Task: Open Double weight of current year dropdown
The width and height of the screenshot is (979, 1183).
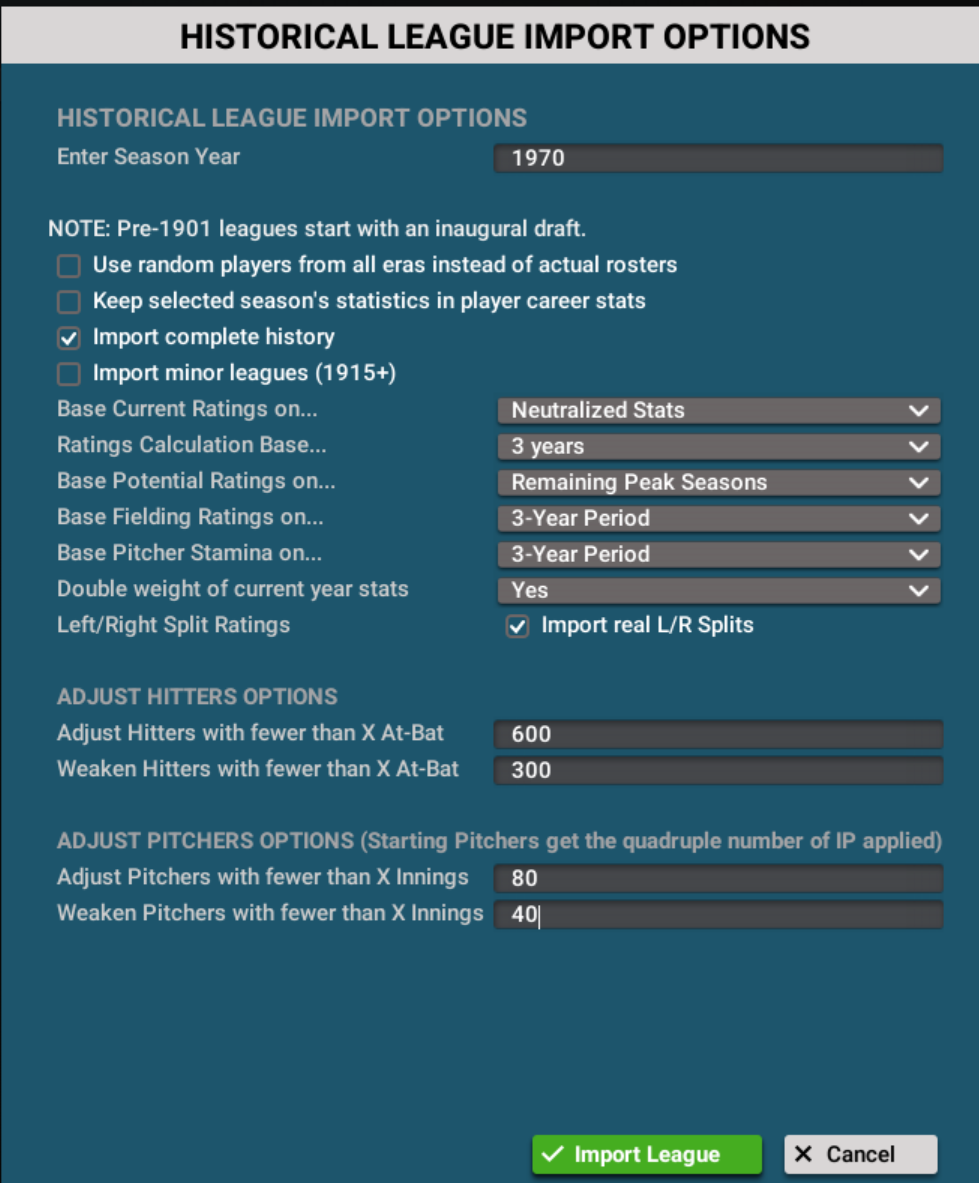Action: [x=718, y=590]
